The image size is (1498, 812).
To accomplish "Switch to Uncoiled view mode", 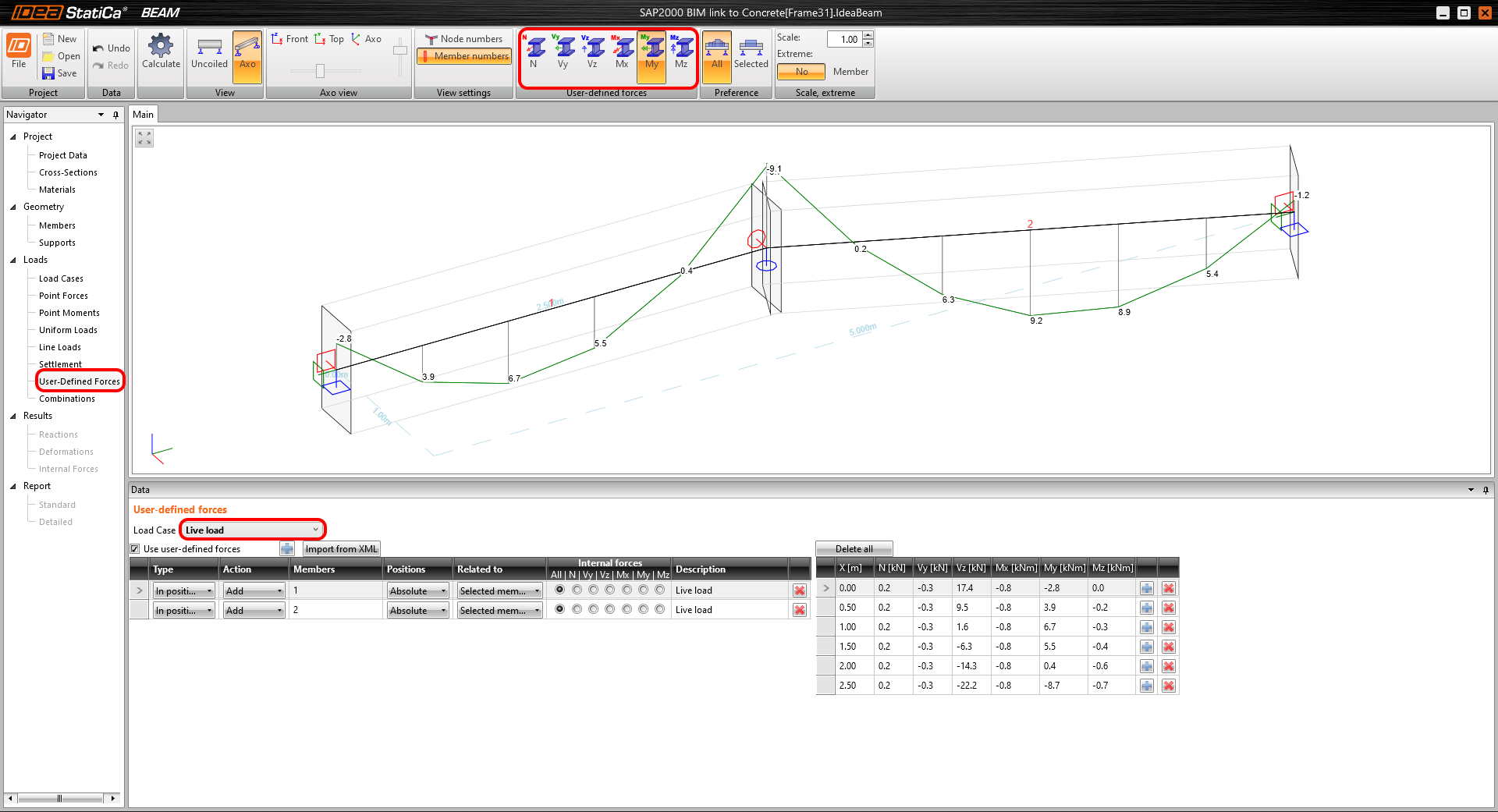I will click(x=208, y=55).
